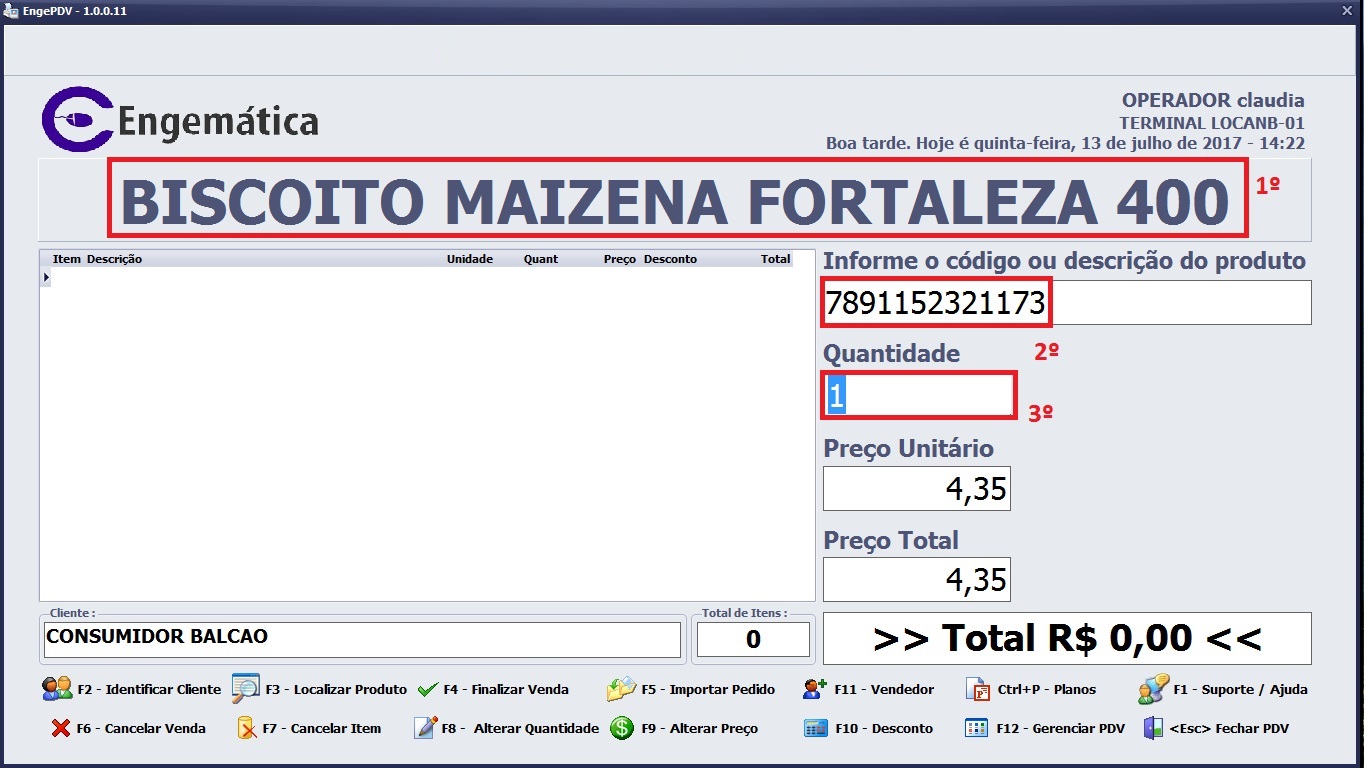Click the green checkmark Finalizar Venda icon
The image size is (1364, 768).
pos(428,689)
